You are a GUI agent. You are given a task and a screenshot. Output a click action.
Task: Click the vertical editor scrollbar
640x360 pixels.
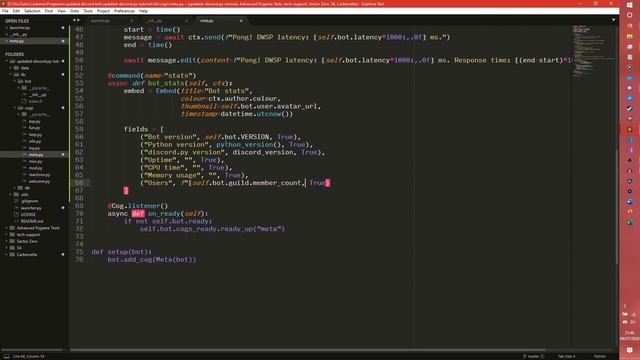click(x=617, y=206)
